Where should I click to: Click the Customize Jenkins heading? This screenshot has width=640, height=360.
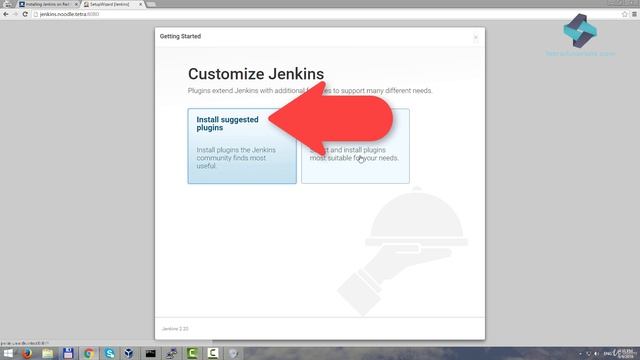256,74
